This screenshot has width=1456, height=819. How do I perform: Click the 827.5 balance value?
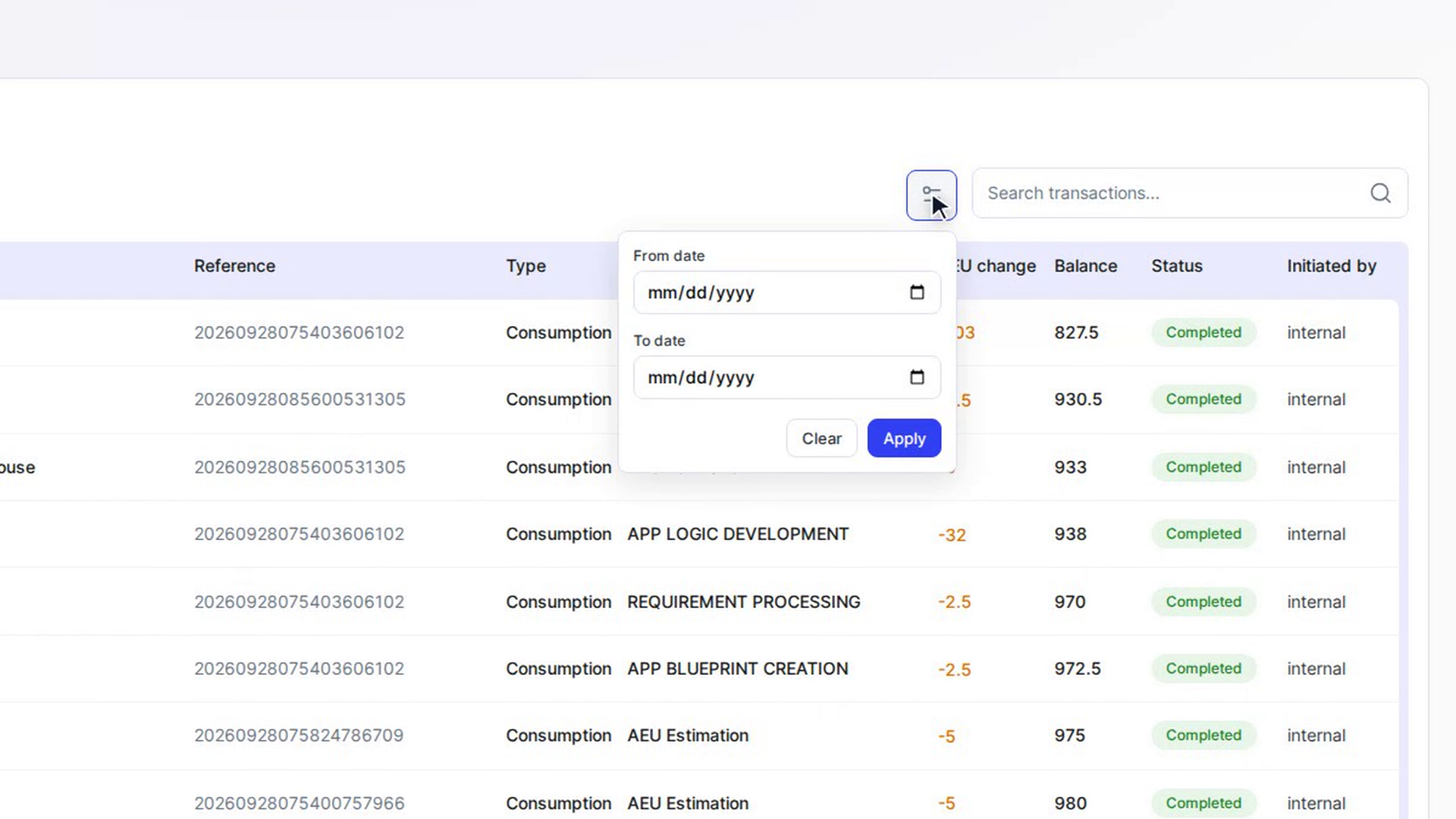point(1076,333)
